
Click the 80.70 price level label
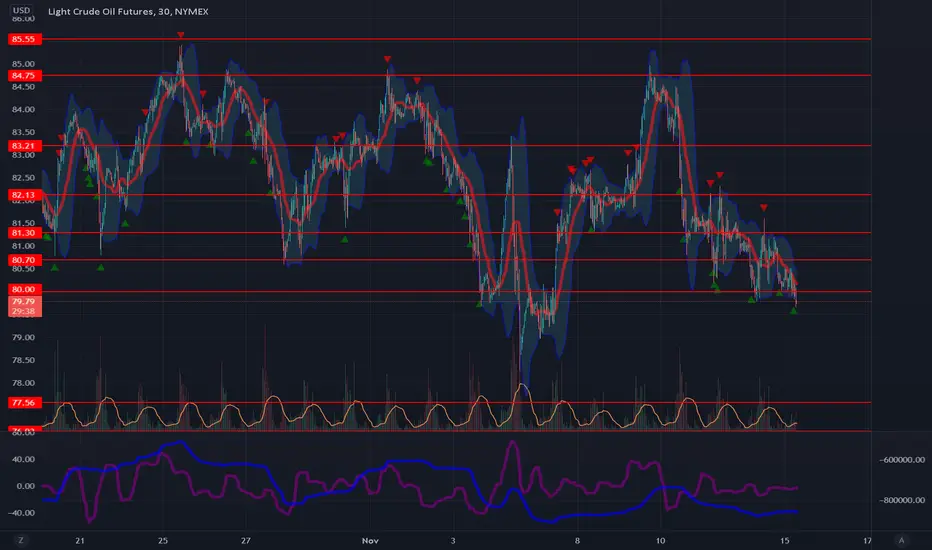tap(24, 260)
